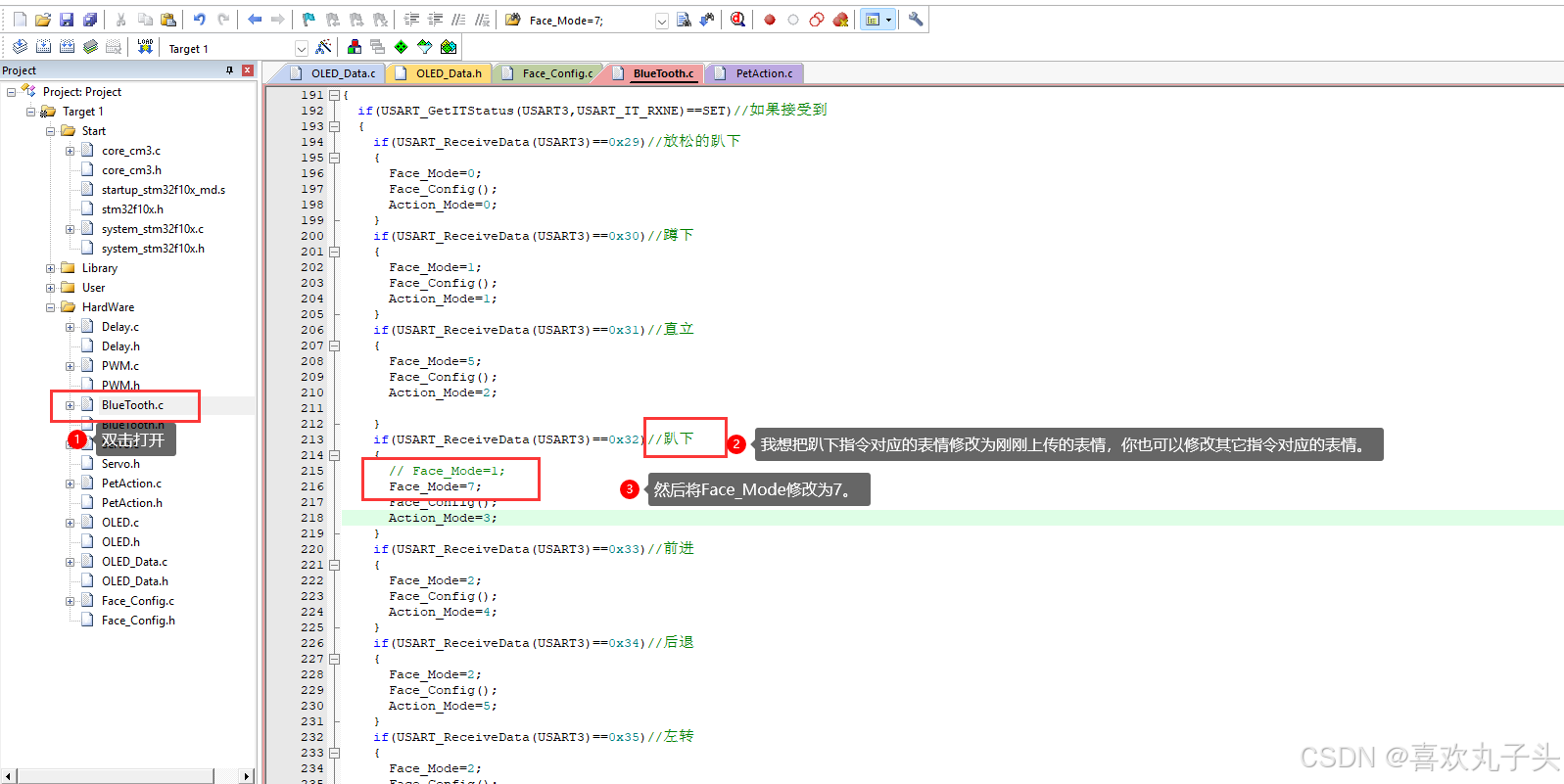The height and width of the screenshot is (784, 1564).
Task: Collapse code block at line 195
Action: (334, 158)
